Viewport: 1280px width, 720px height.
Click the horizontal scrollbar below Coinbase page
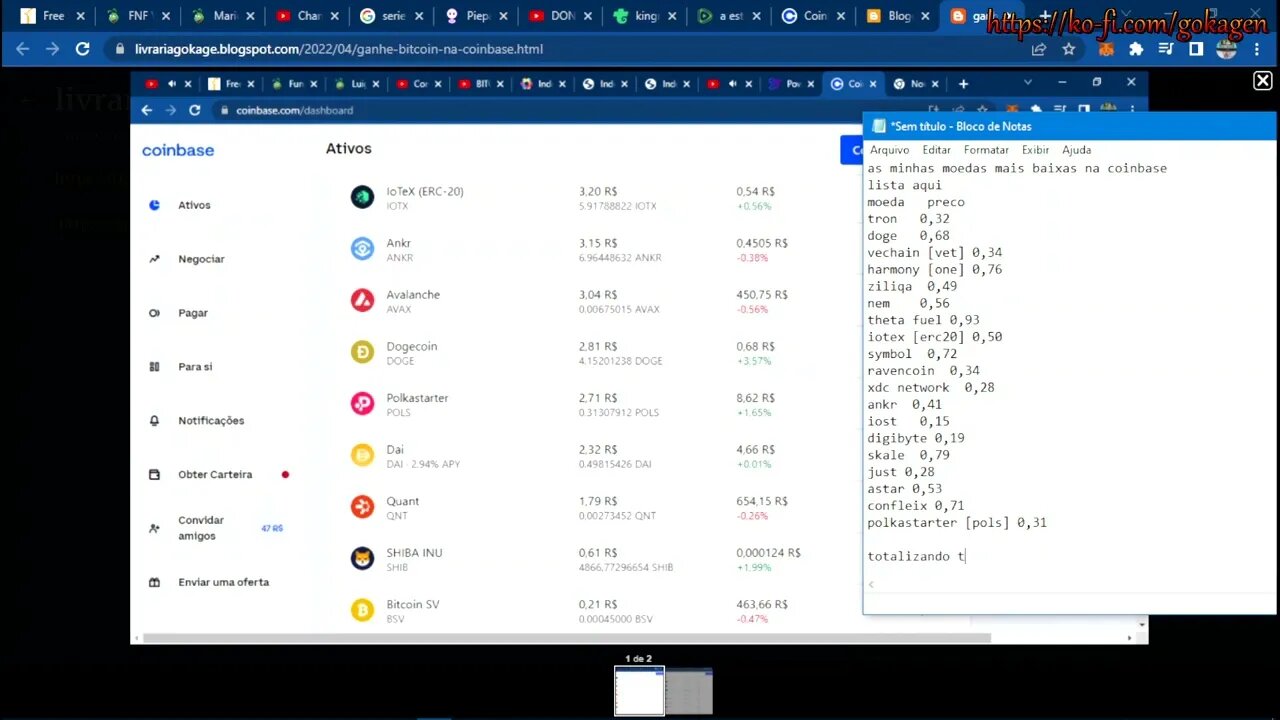click(566, 638)
